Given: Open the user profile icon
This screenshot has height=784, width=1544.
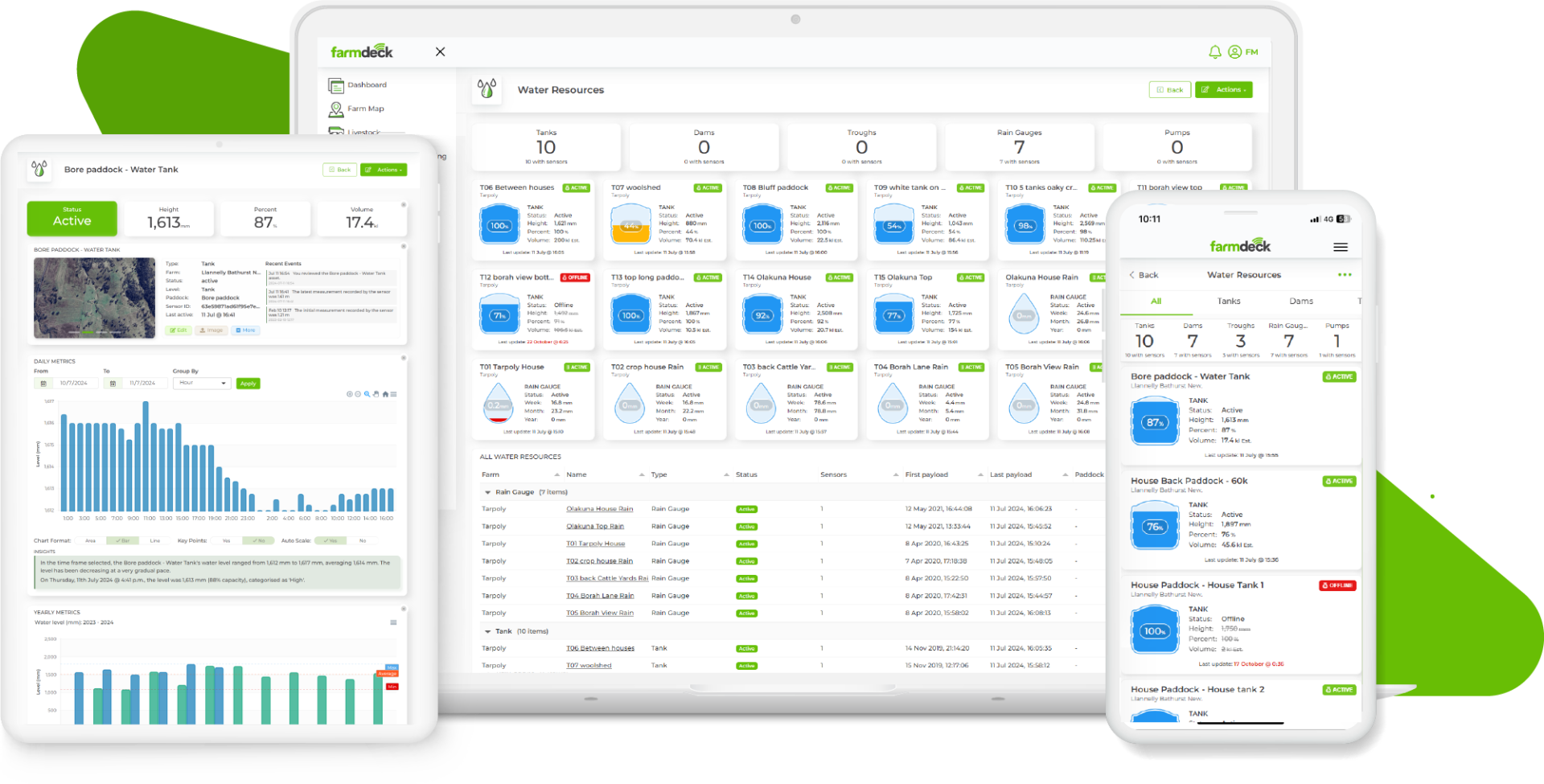Looking at the screenshot, I should point(1234,52).
